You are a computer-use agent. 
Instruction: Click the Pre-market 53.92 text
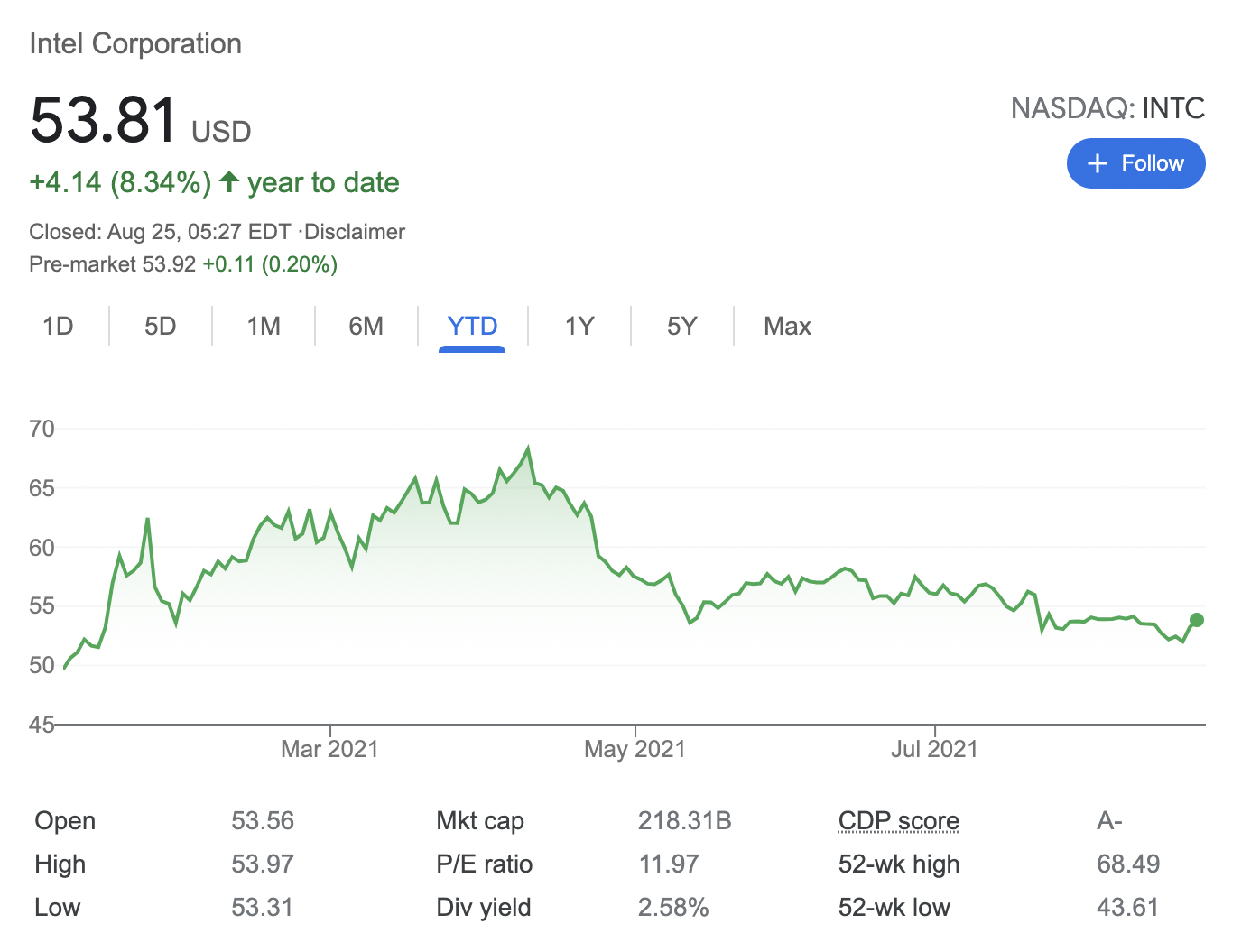[x=113, y=264]
